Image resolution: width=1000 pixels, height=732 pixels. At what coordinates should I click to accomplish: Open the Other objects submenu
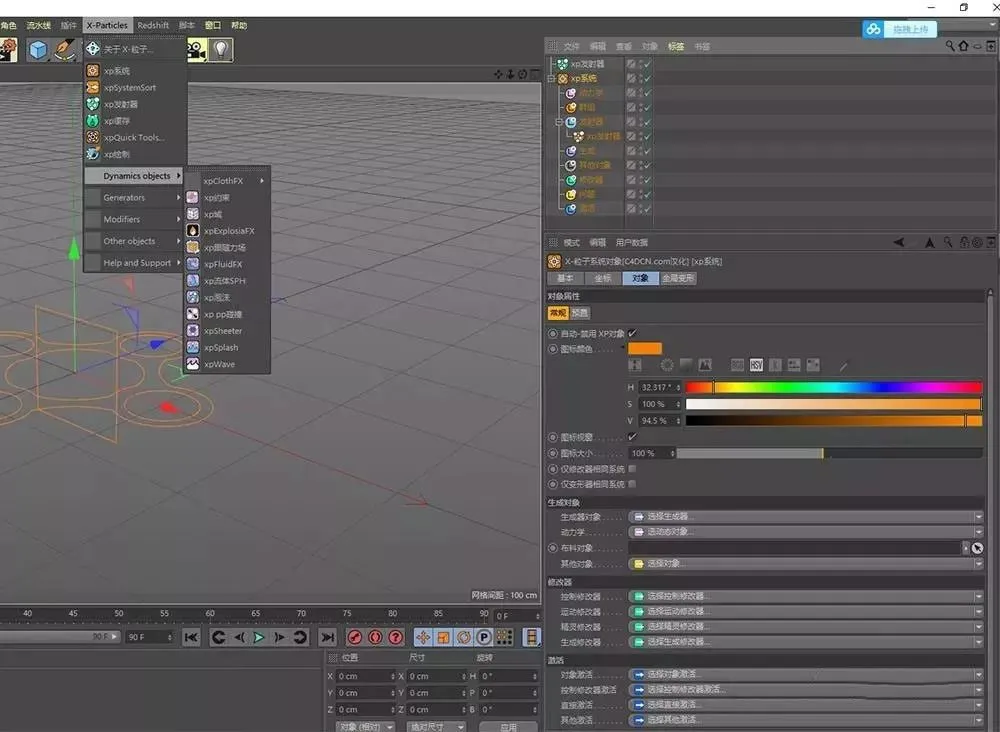click(x=133, y=241)
